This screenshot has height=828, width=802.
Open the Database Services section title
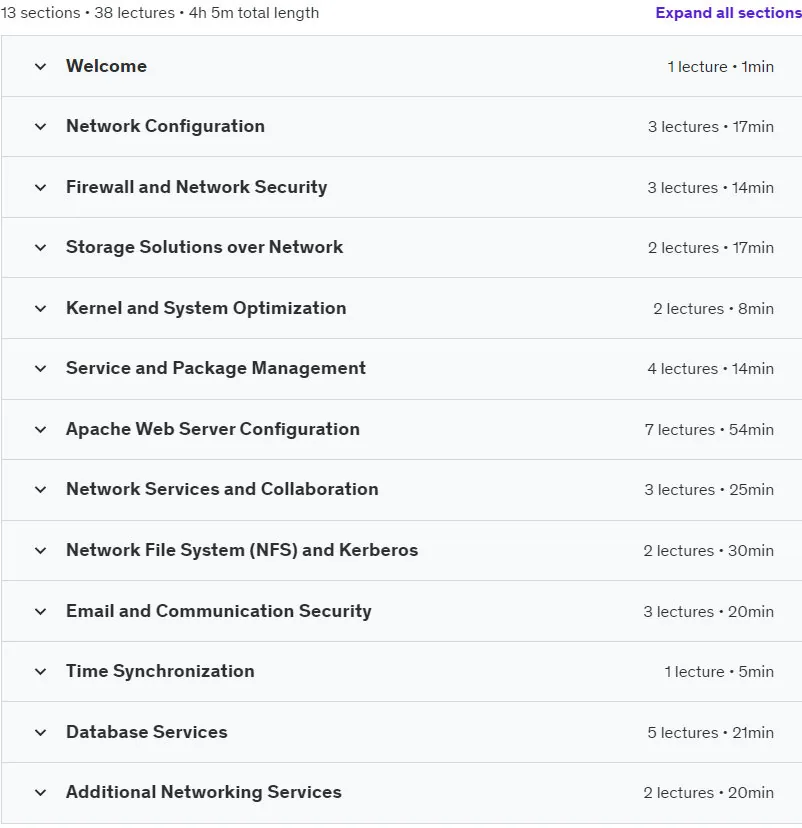point(147,732)
